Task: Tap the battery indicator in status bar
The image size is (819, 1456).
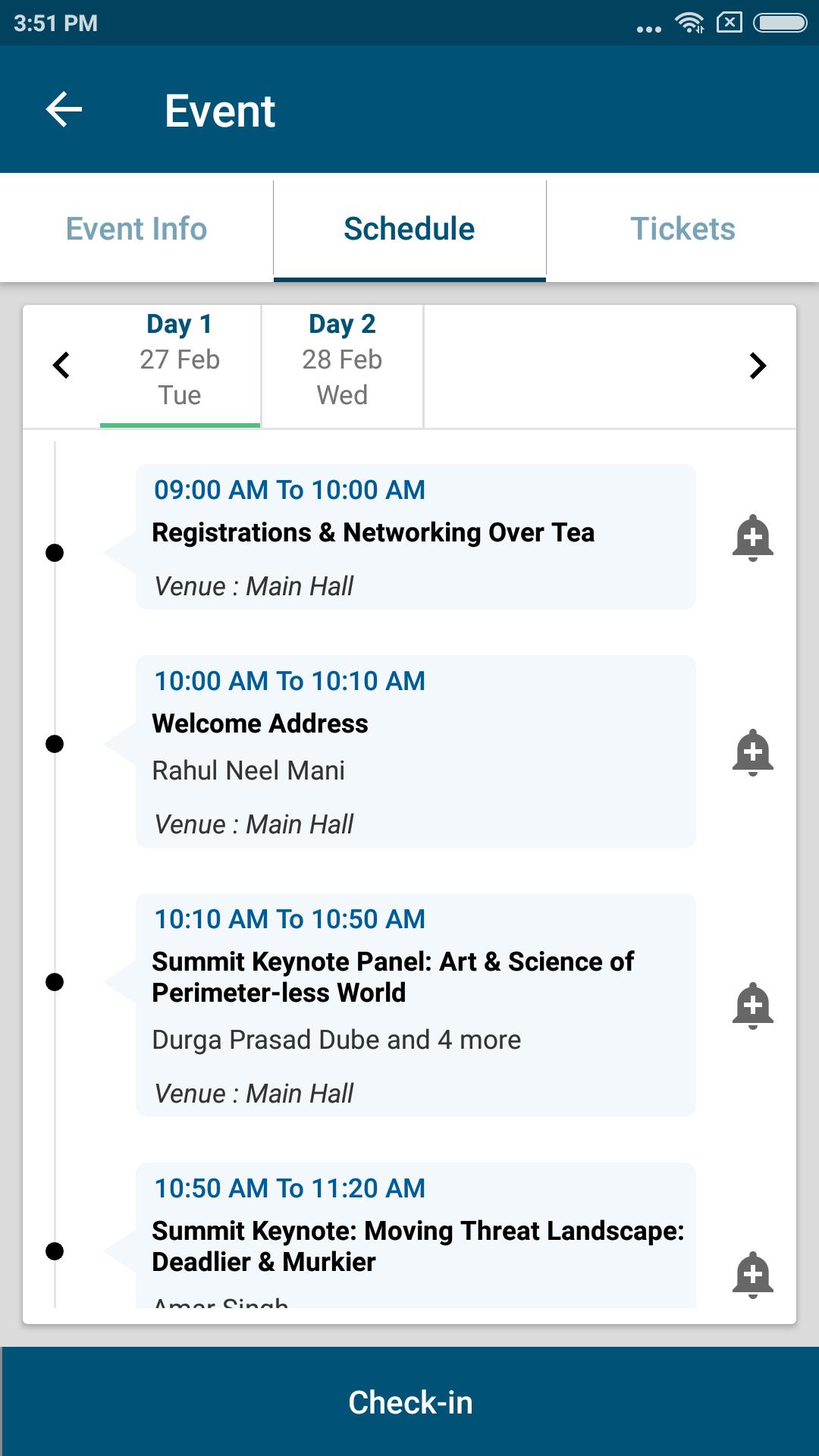Action: pos(780,23)
